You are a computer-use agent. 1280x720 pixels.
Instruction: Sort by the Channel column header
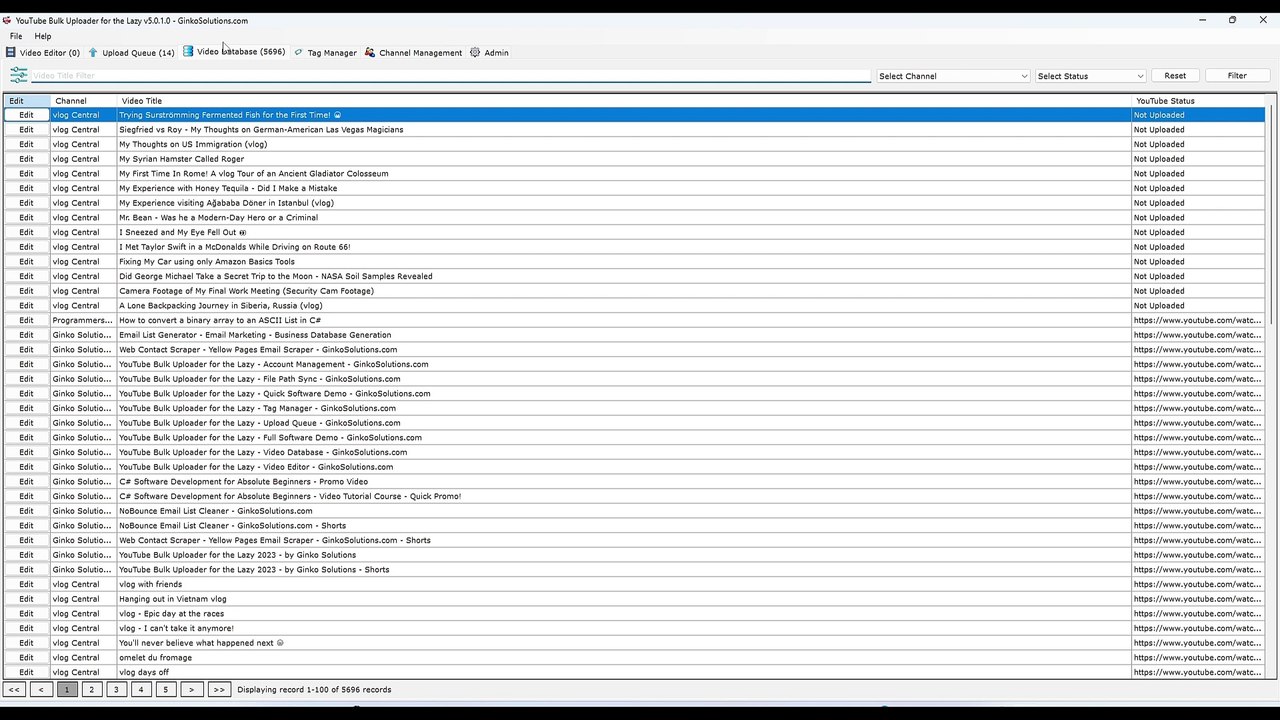click(x=84, y=101)
